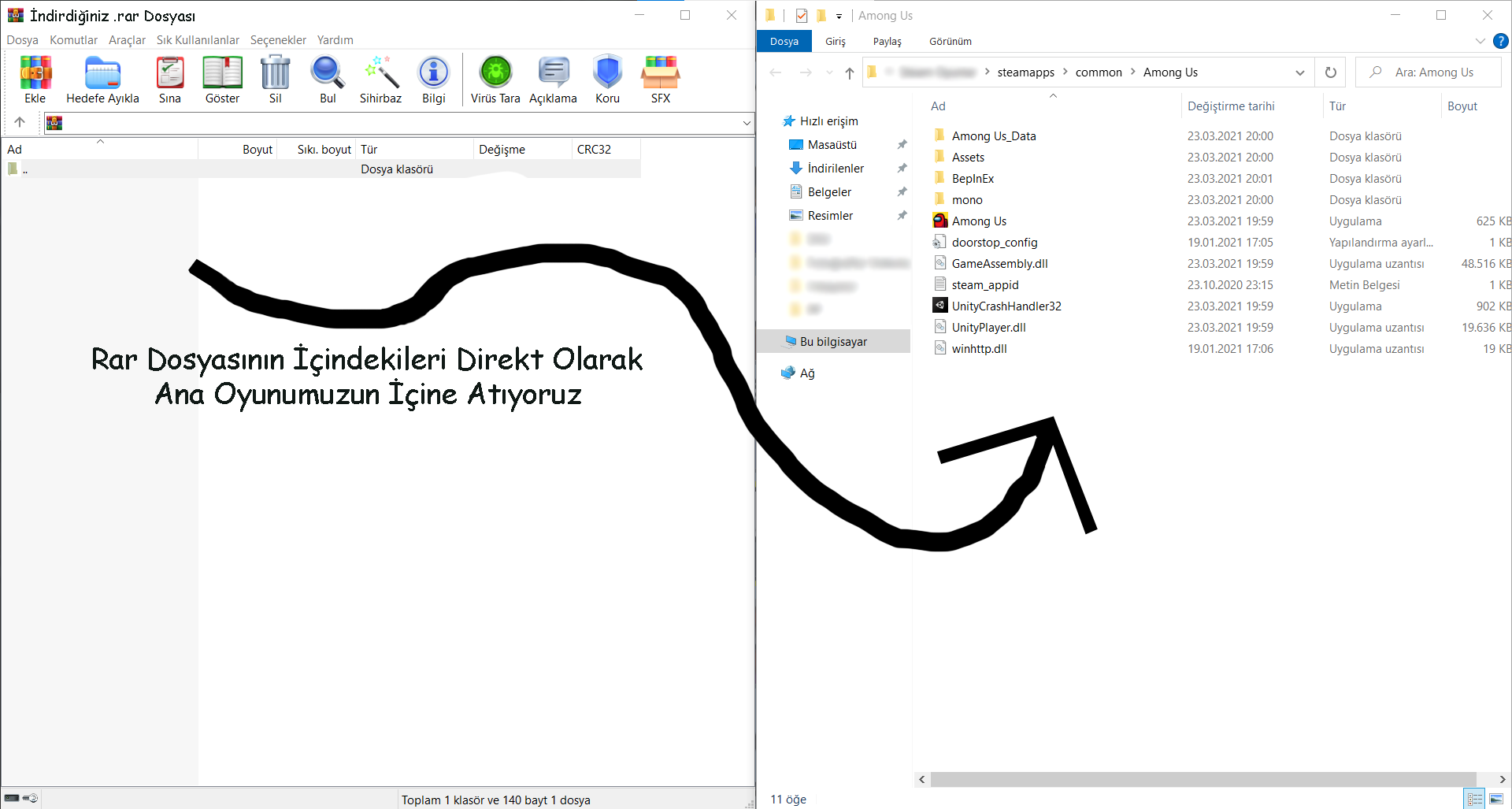Click the steamapps breadcrumb
The image size is (1512, 809).
(x=1026, y=72)
